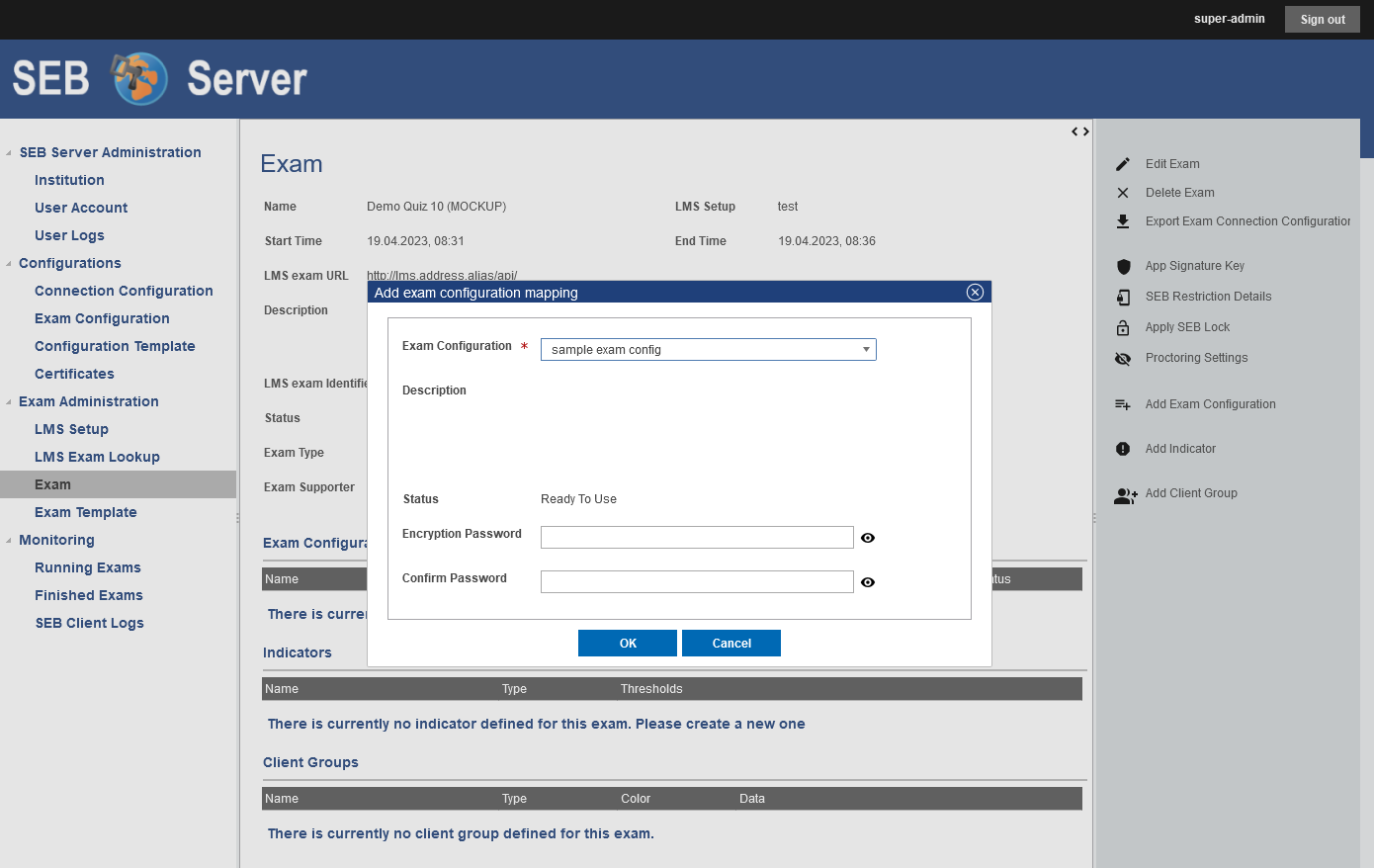The image size is (1374, 868).
Task: Click the Sign out button
Action: pos(1322,19)
